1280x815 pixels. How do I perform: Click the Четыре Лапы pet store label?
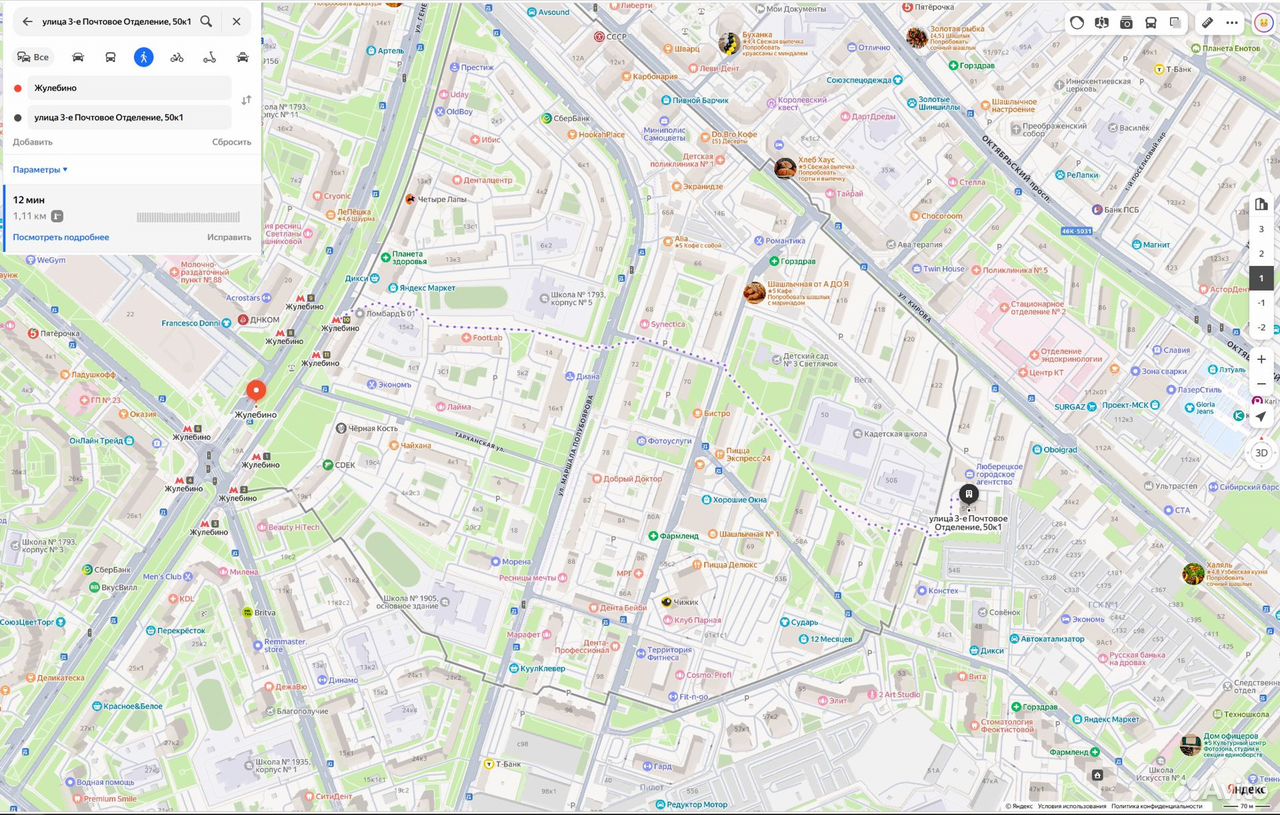point(436,199)
